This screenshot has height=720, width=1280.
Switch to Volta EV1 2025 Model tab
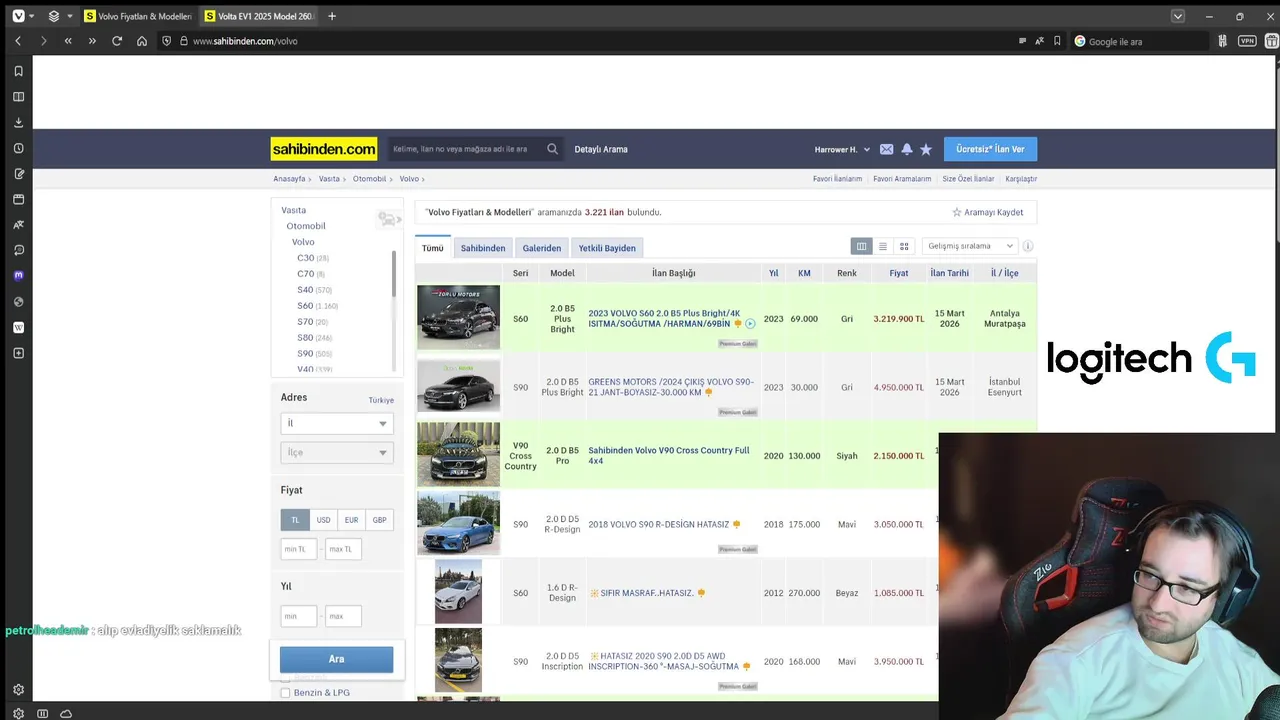259,16
